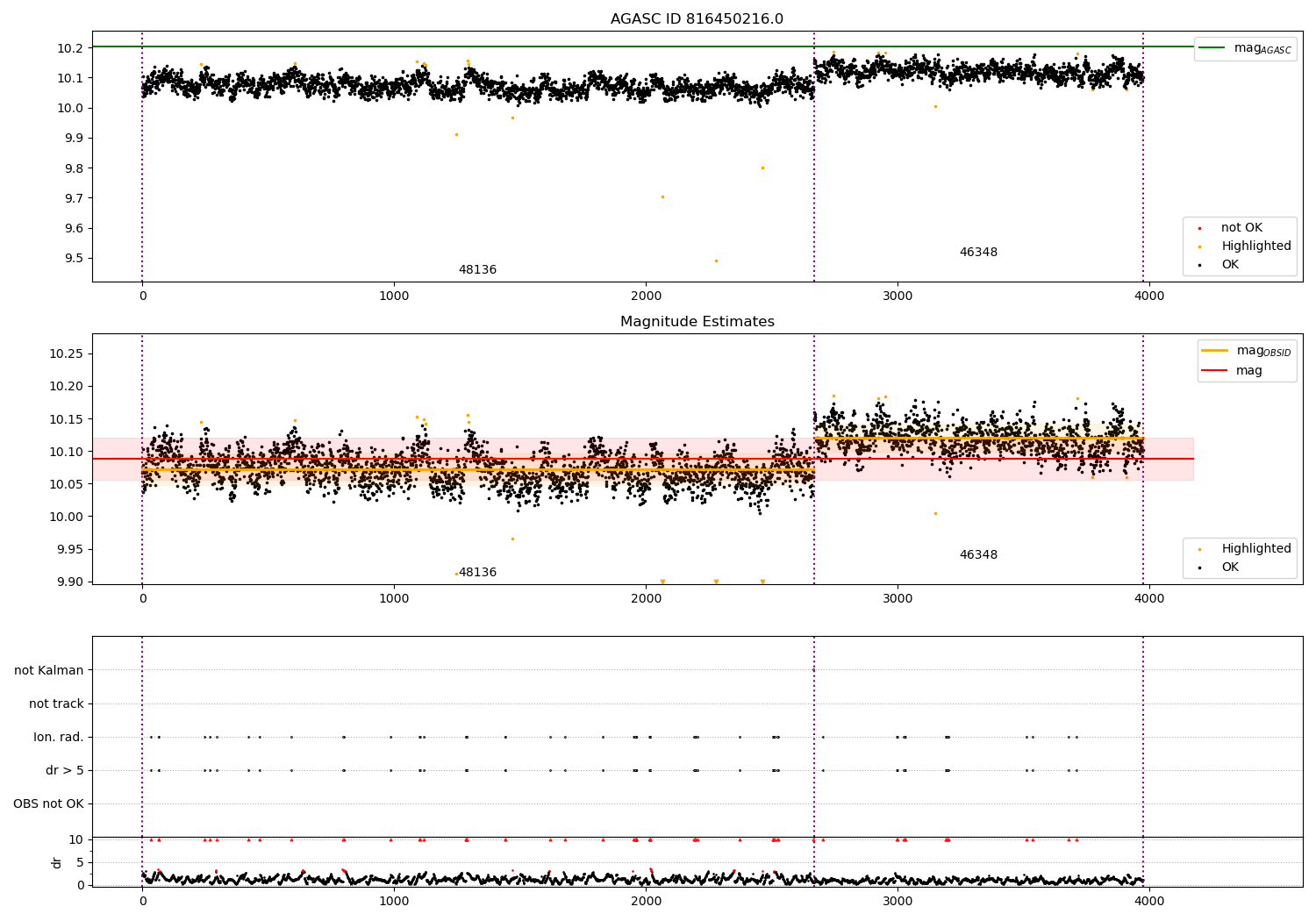
Task: Click the '5' tick on the dr axis
Action: click(x=81, y=862)
